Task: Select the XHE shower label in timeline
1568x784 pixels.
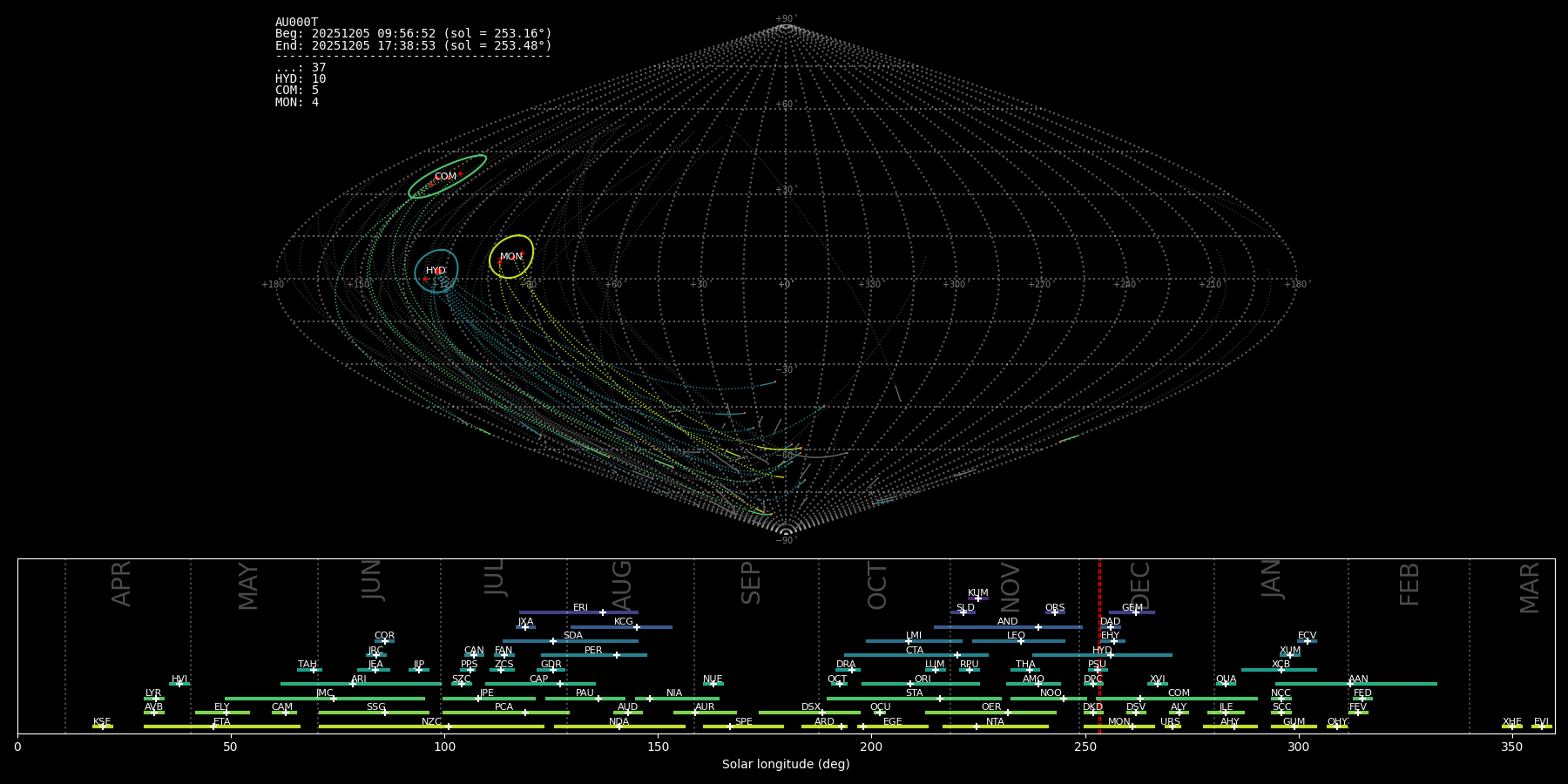Action: pos(1511,722)
